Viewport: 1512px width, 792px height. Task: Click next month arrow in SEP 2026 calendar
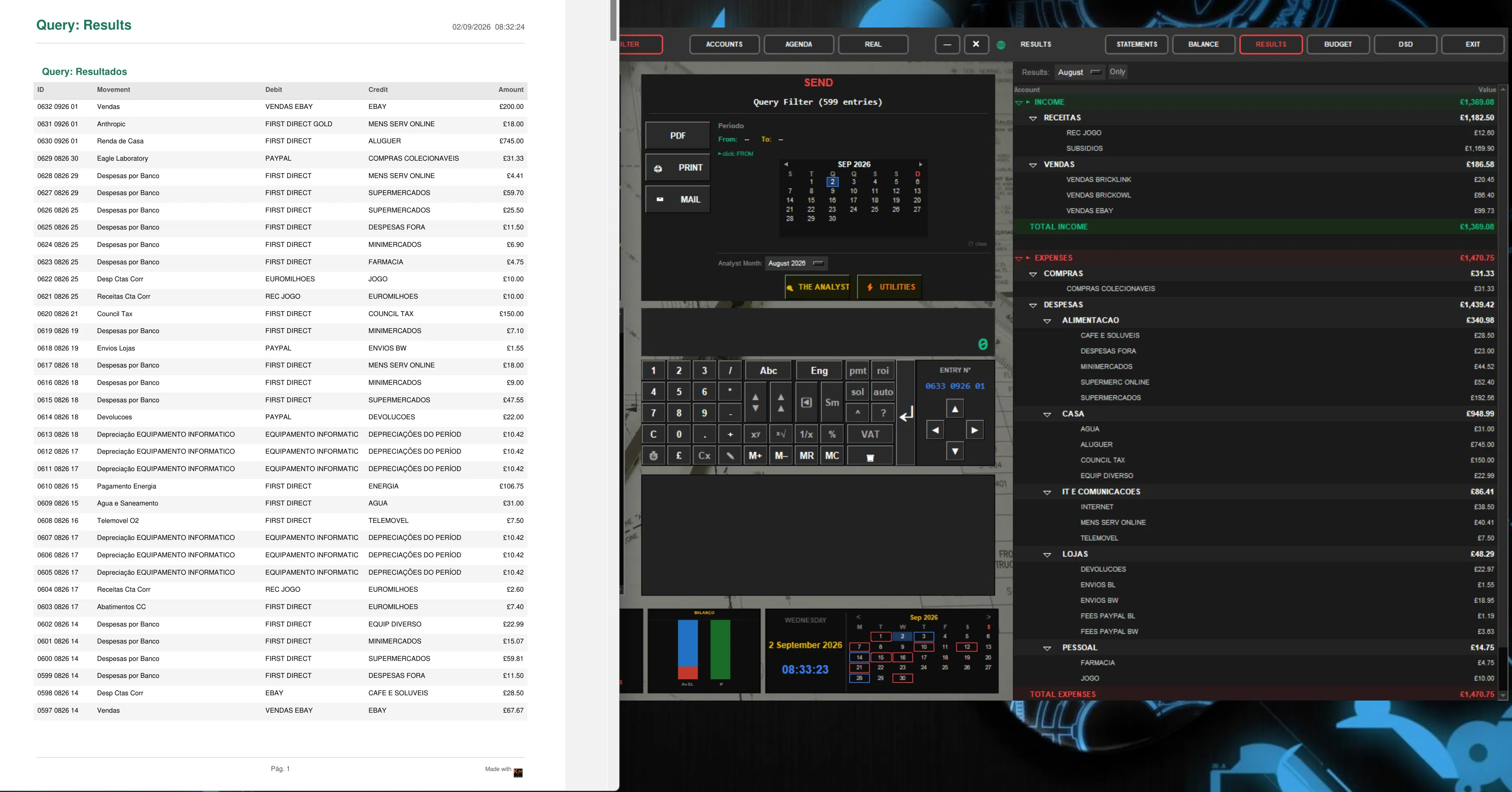[x=920, y=164]
